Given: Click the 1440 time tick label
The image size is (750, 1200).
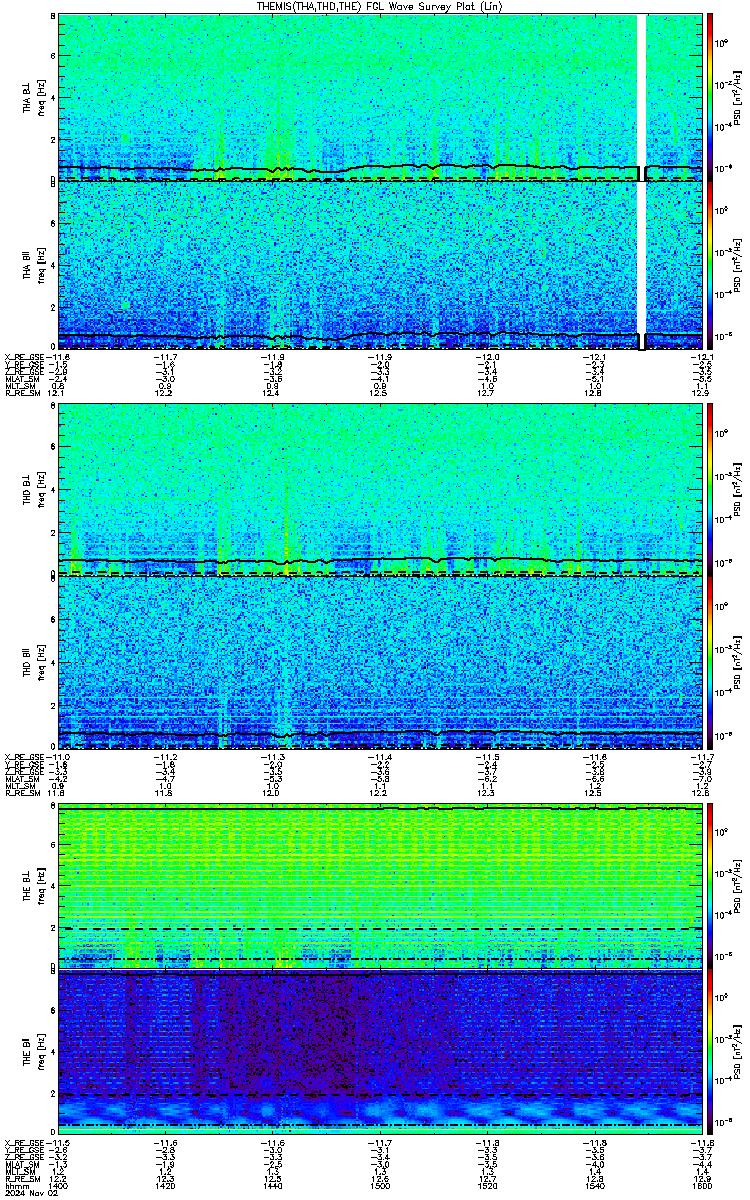Looking at the screenshot, I should pyautogui.click(x=274, y=1184).
